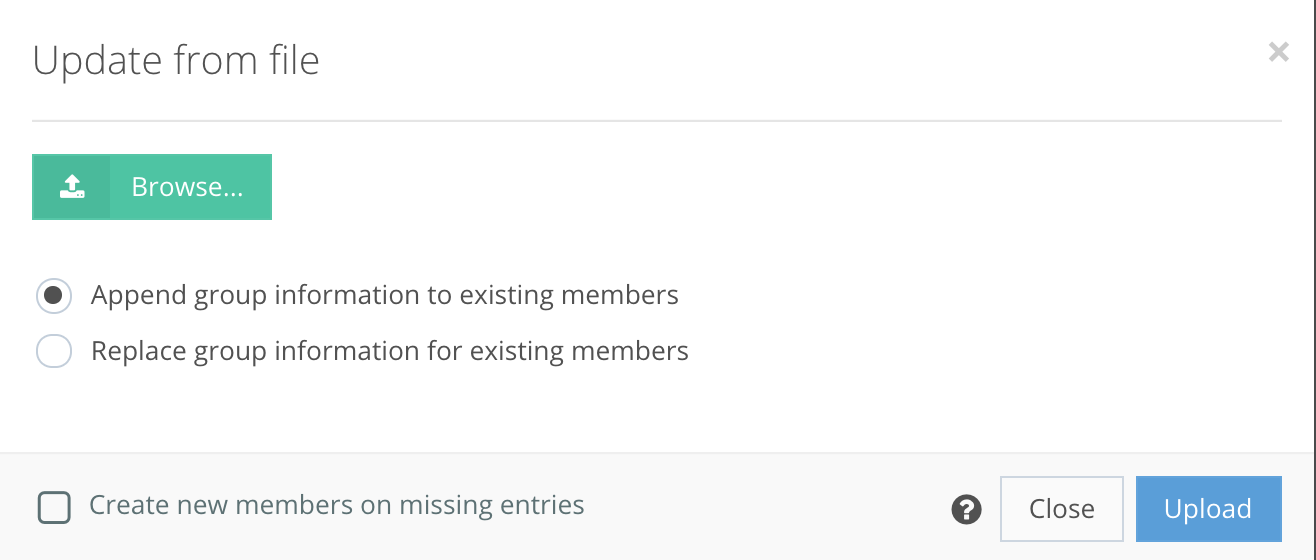The width and height of the screenshot is (1316, 560).
Task: Click the 'Create new members on missing entries' label
Action: (x=337, y=505)
